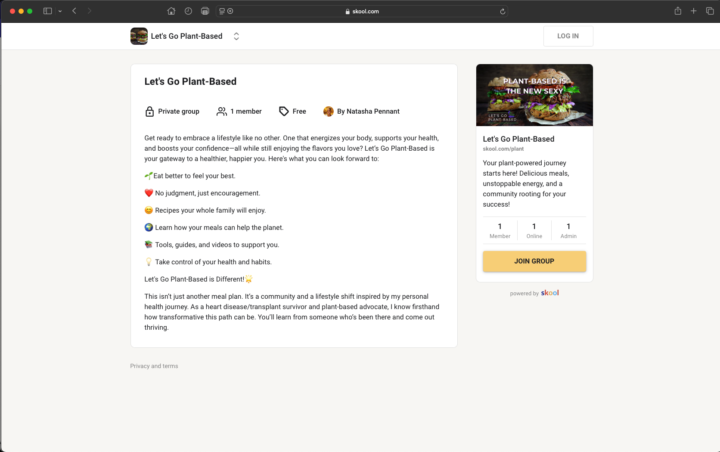
Task: Open browsing history clock icon
Action: [188, 11]
